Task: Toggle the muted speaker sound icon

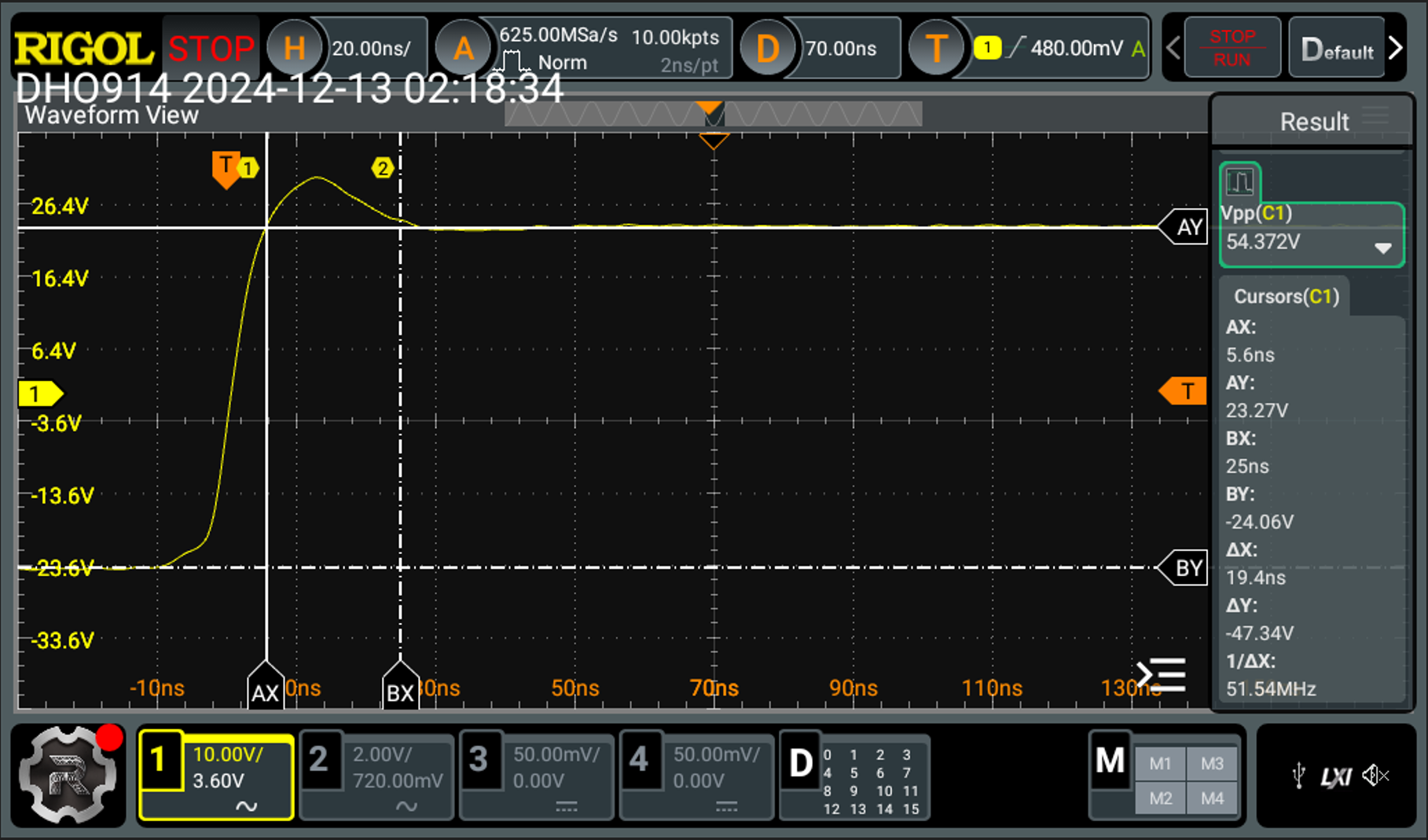Action: click(1376, 776)
